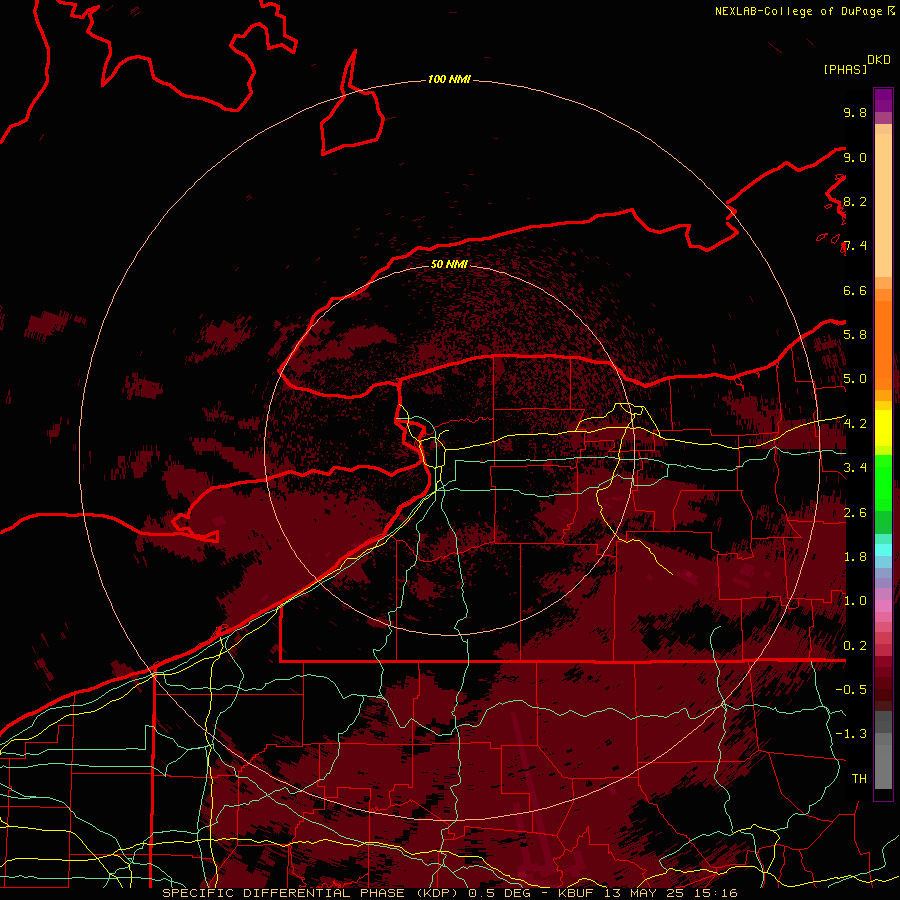Click the DKD label above the color scale
The width and height of the screenshot is (900, 900).
tap(879, 60)
